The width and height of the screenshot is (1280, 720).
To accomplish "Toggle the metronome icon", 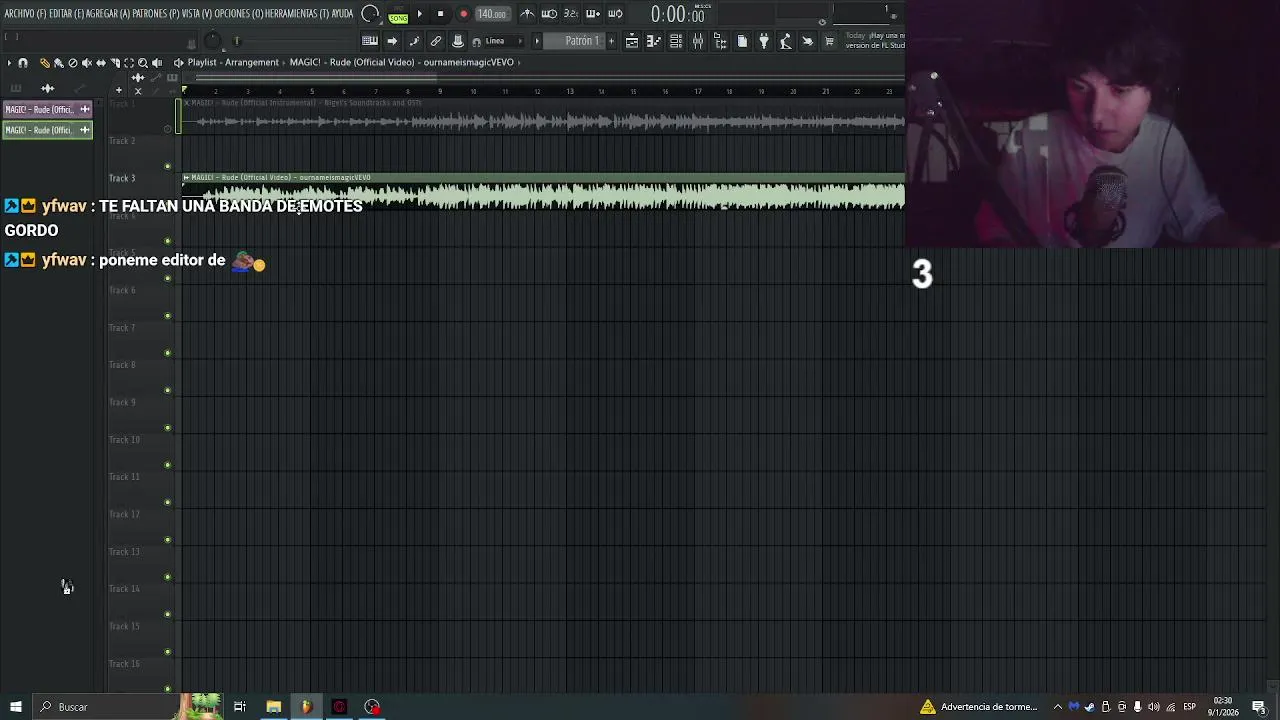I will (527, 14).
